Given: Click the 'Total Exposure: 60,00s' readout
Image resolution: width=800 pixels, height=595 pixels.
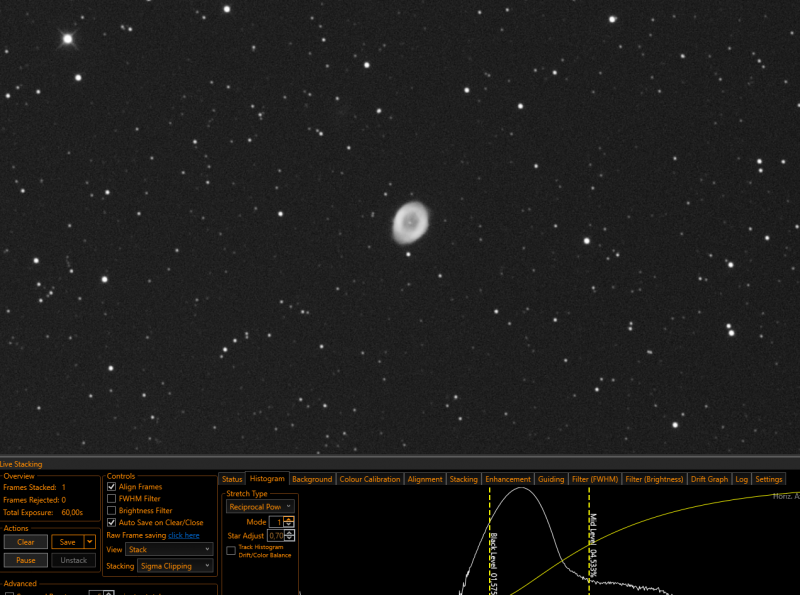Looking at the screenshot, I should pyautogui.click(x=43, y=512).
